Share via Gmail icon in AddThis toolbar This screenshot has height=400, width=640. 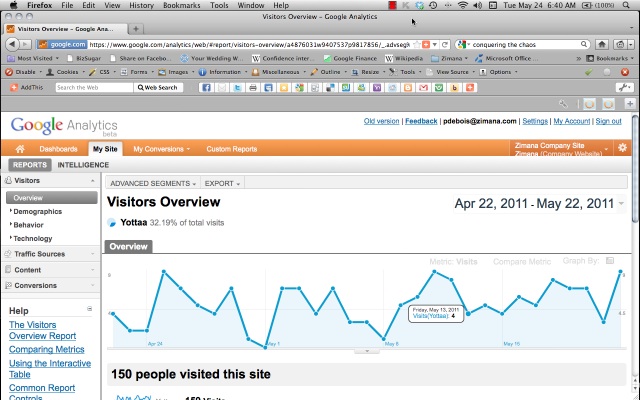pos(423,87)
